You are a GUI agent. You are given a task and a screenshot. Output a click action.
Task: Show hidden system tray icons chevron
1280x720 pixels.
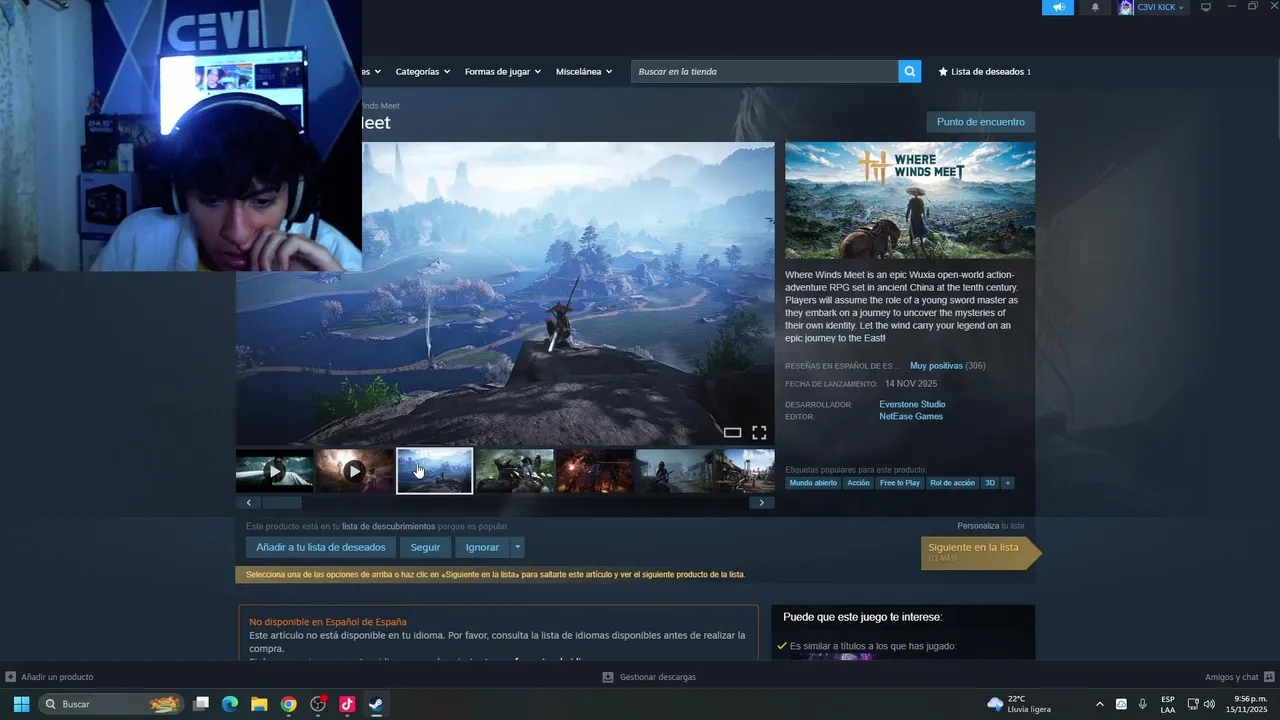point(1100,704)
